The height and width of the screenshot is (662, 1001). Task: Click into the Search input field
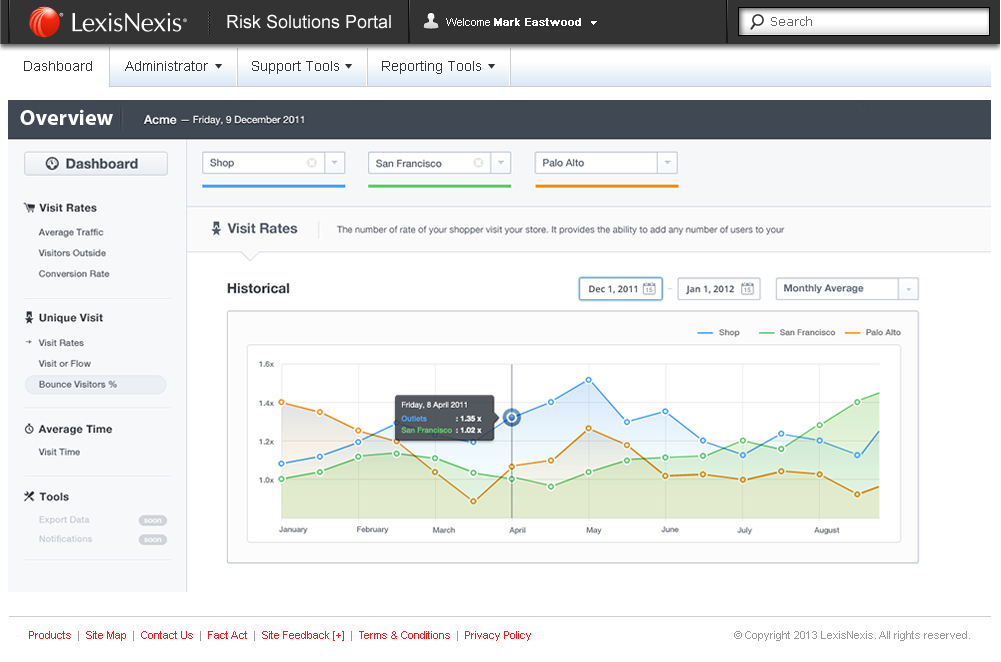(870, 21)
